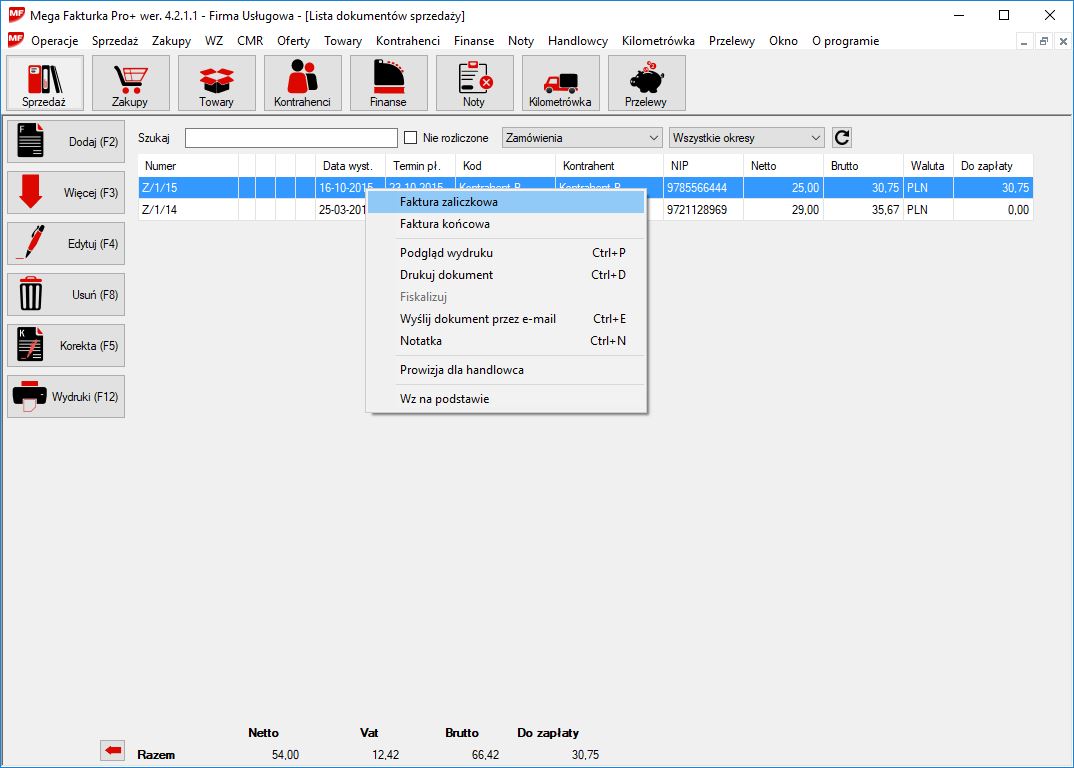This screenshot has height=768, width=1074.
Task: Open Przelewy piggy bank icon
Action: 646,83
